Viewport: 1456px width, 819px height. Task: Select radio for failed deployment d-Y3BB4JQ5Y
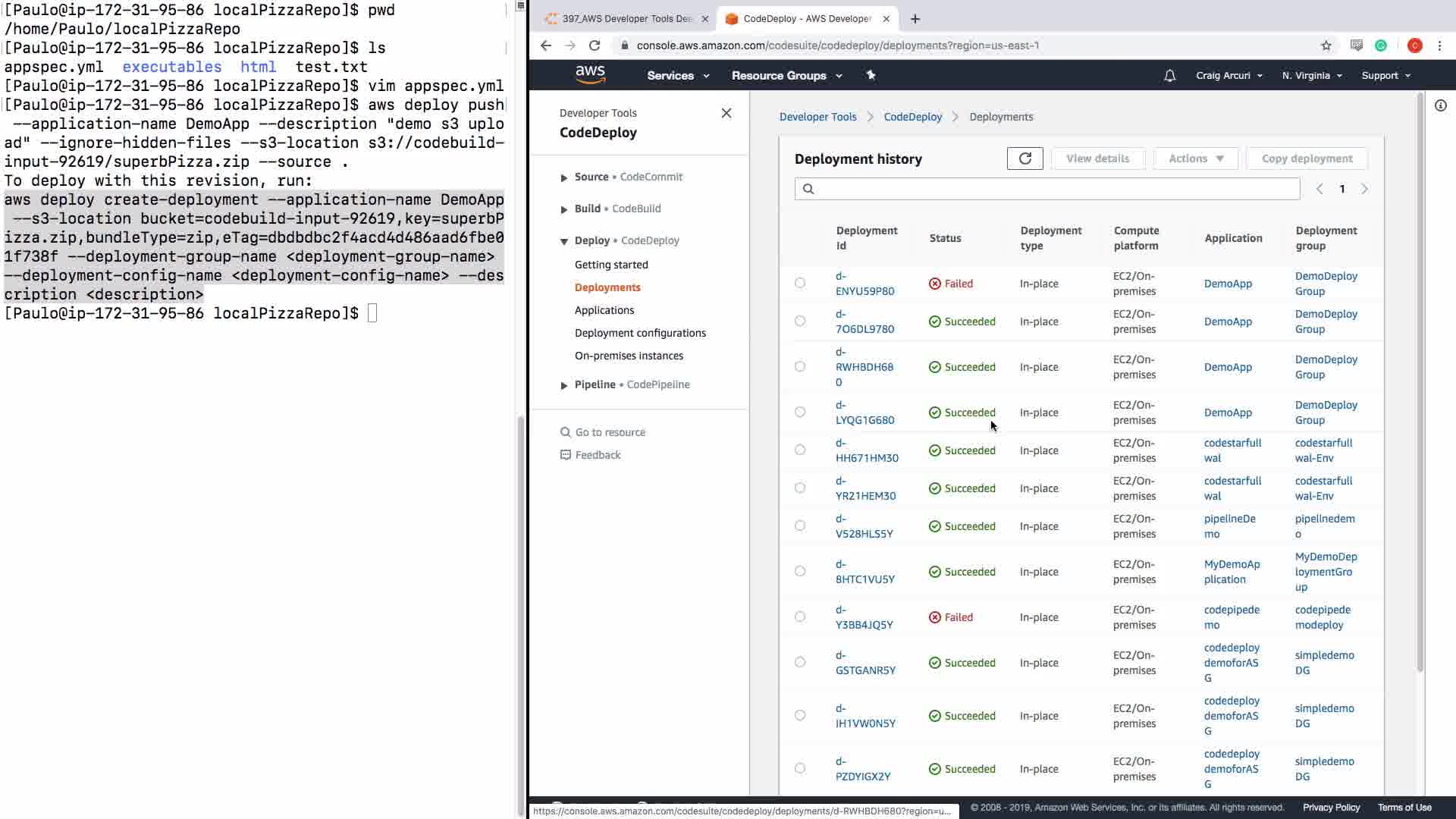(x=800, y=617)
